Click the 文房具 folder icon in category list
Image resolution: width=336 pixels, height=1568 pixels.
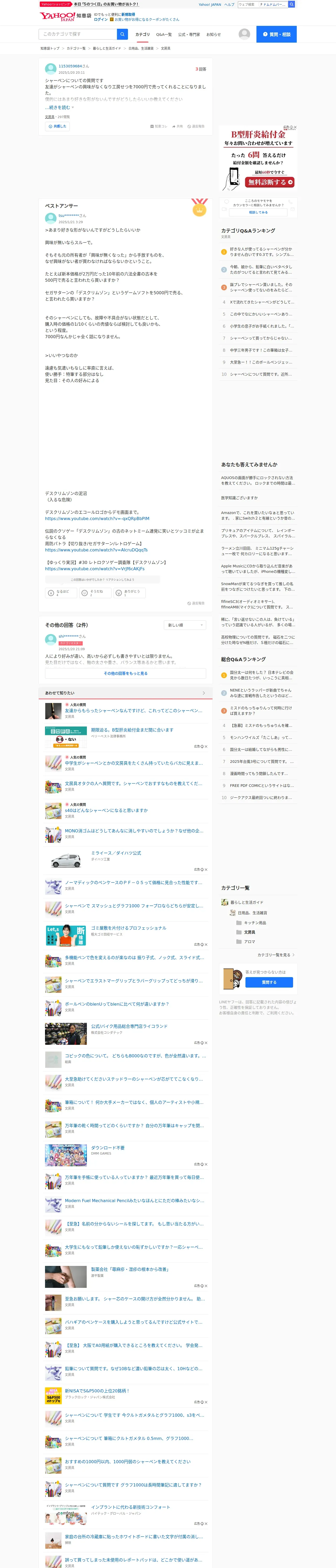239,932
